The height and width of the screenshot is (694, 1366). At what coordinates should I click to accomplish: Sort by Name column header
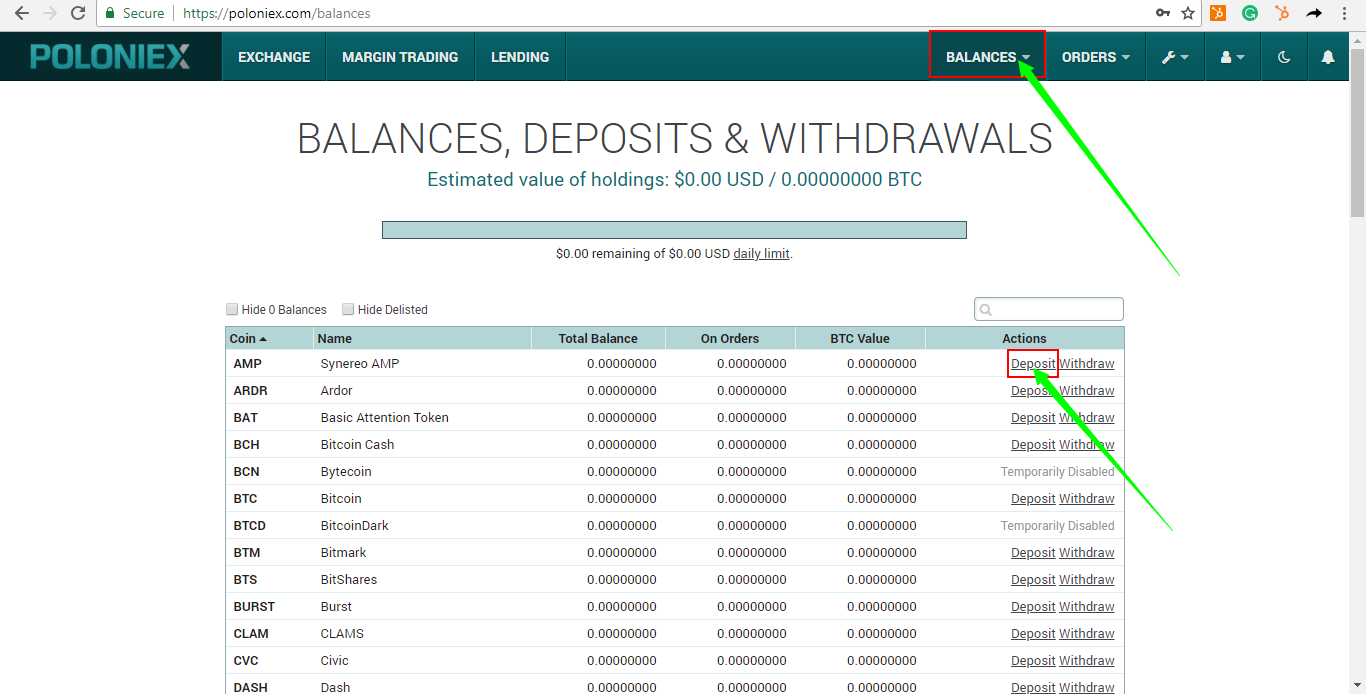(x=423, y=338)
